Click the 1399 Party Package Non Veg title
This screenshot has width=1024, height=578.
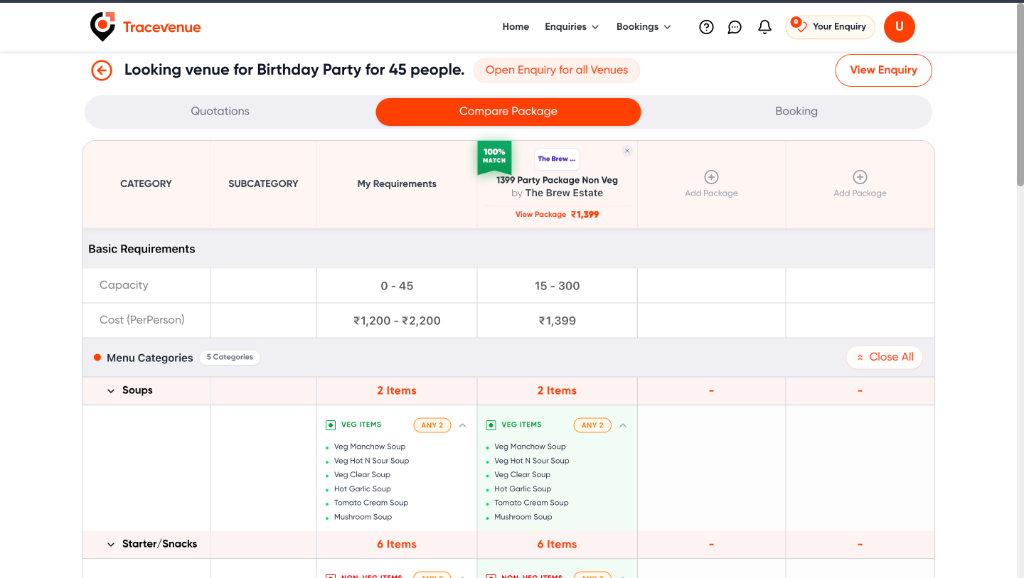[556, 180]
